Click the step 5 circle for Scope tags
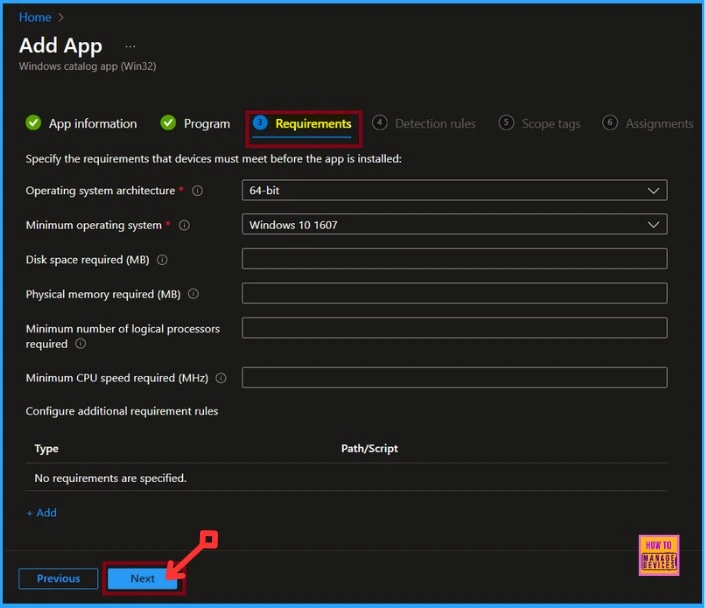This screenshot has width=705, height=608. (x=506, y=123)
